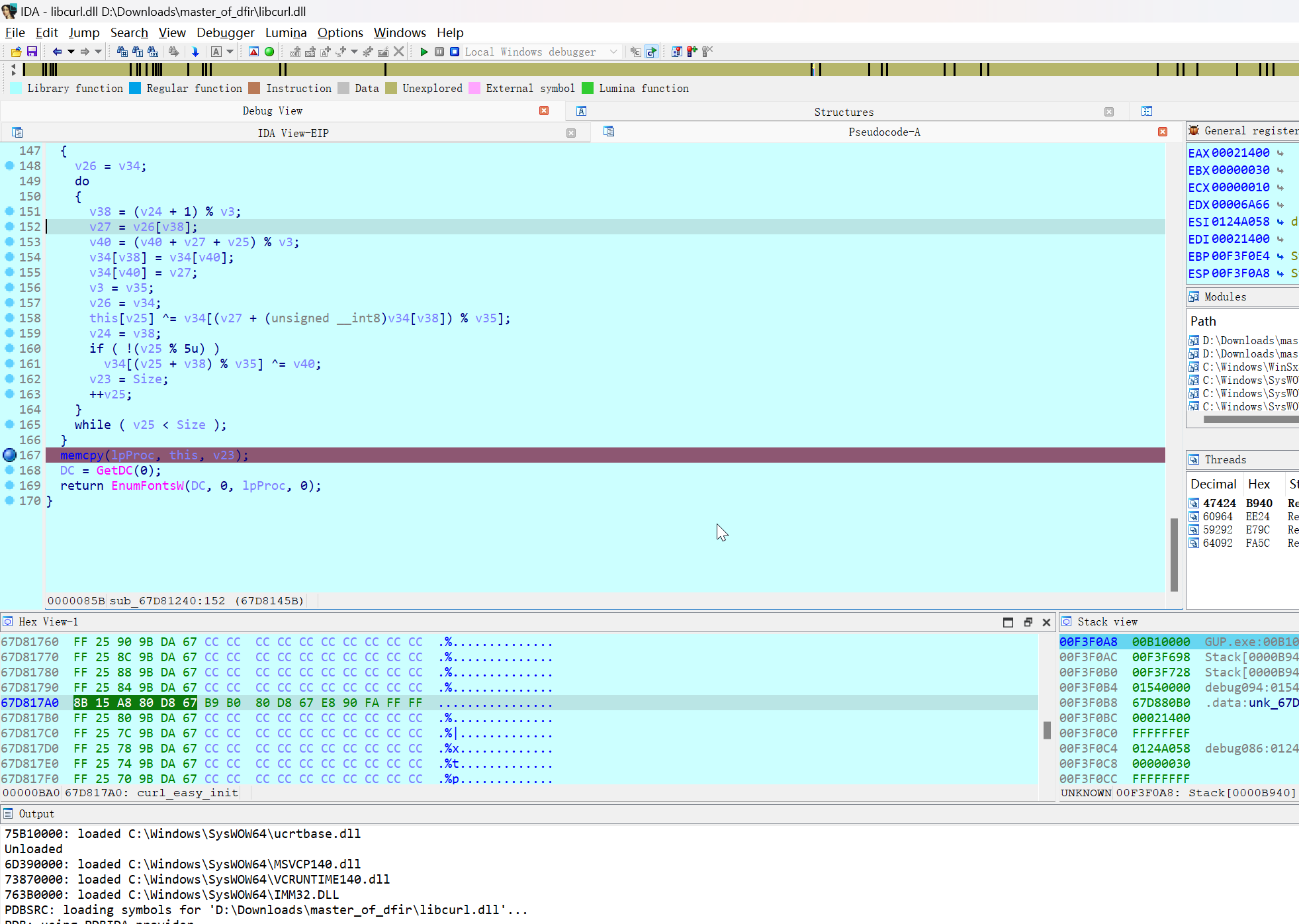Click the Regular function color swatch
This screenshot has height=924, width=1299.
pyautogui.click(x=135, y=88)
